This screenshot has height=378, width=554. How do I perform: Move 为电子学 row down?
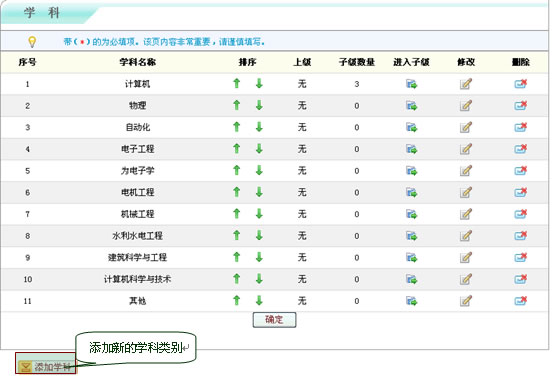259,170
